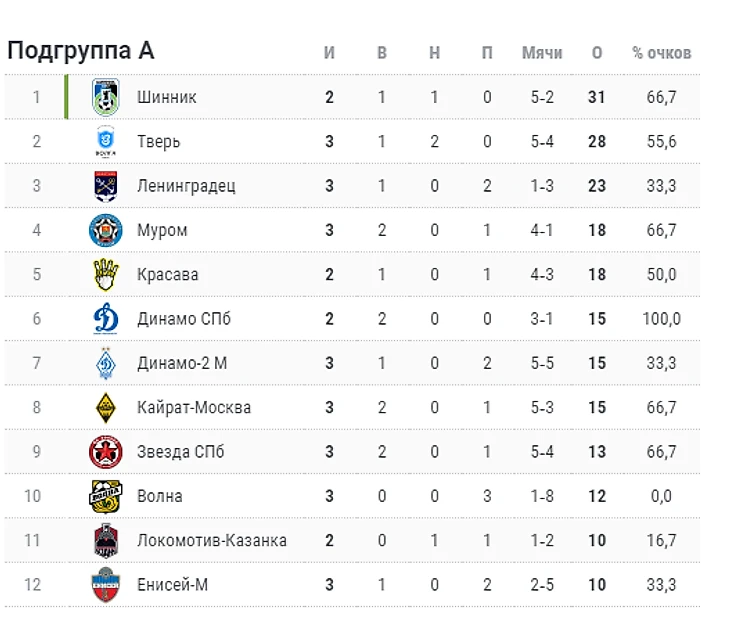This screenshot has height=623, width=730.
Task: Click the Мячи column header
Action: [x=542, y=53]
